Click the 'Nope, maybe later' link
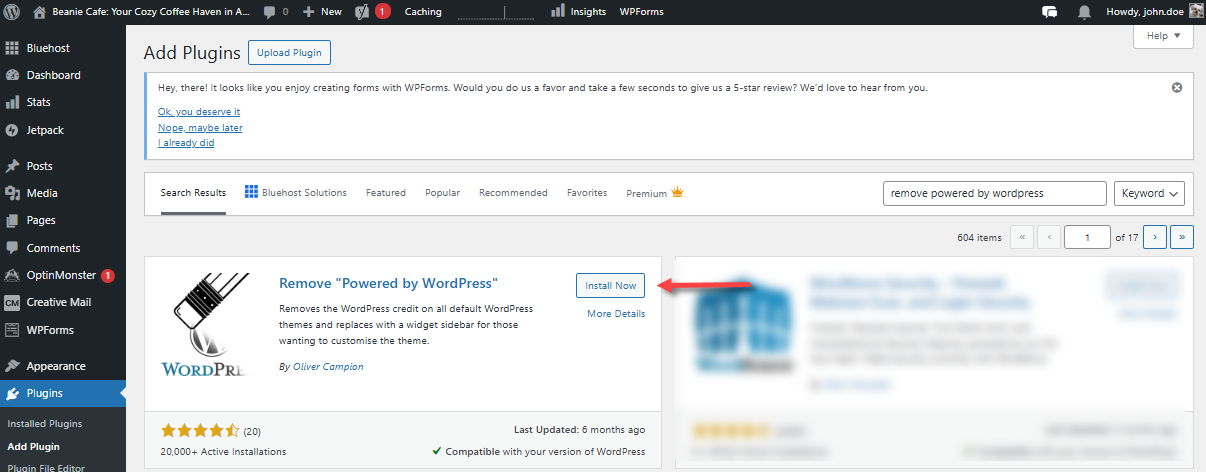 tap(200, 128)
